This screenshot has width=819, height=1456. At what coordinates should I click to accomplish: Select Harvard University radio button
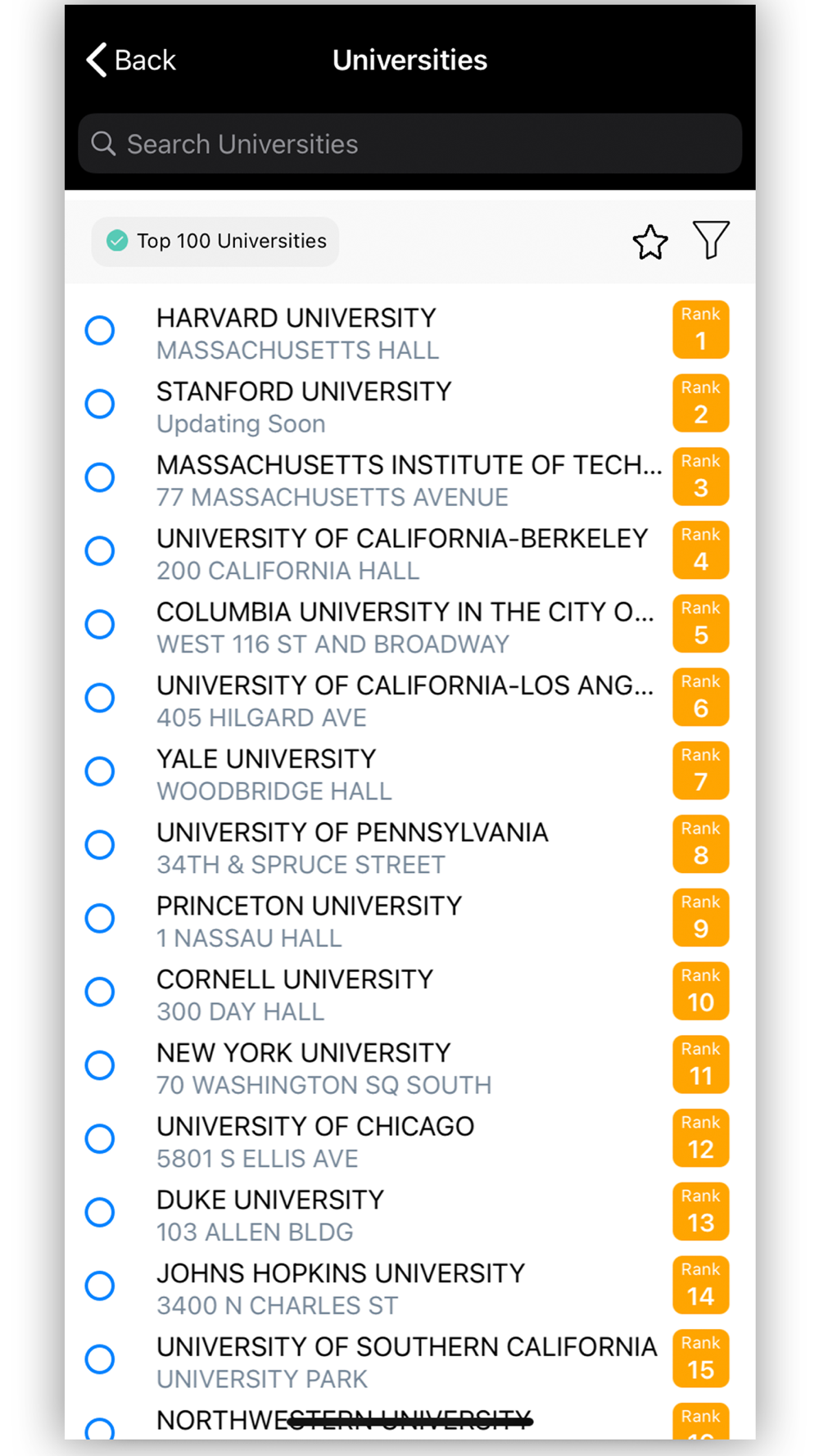tap(100, 330)
